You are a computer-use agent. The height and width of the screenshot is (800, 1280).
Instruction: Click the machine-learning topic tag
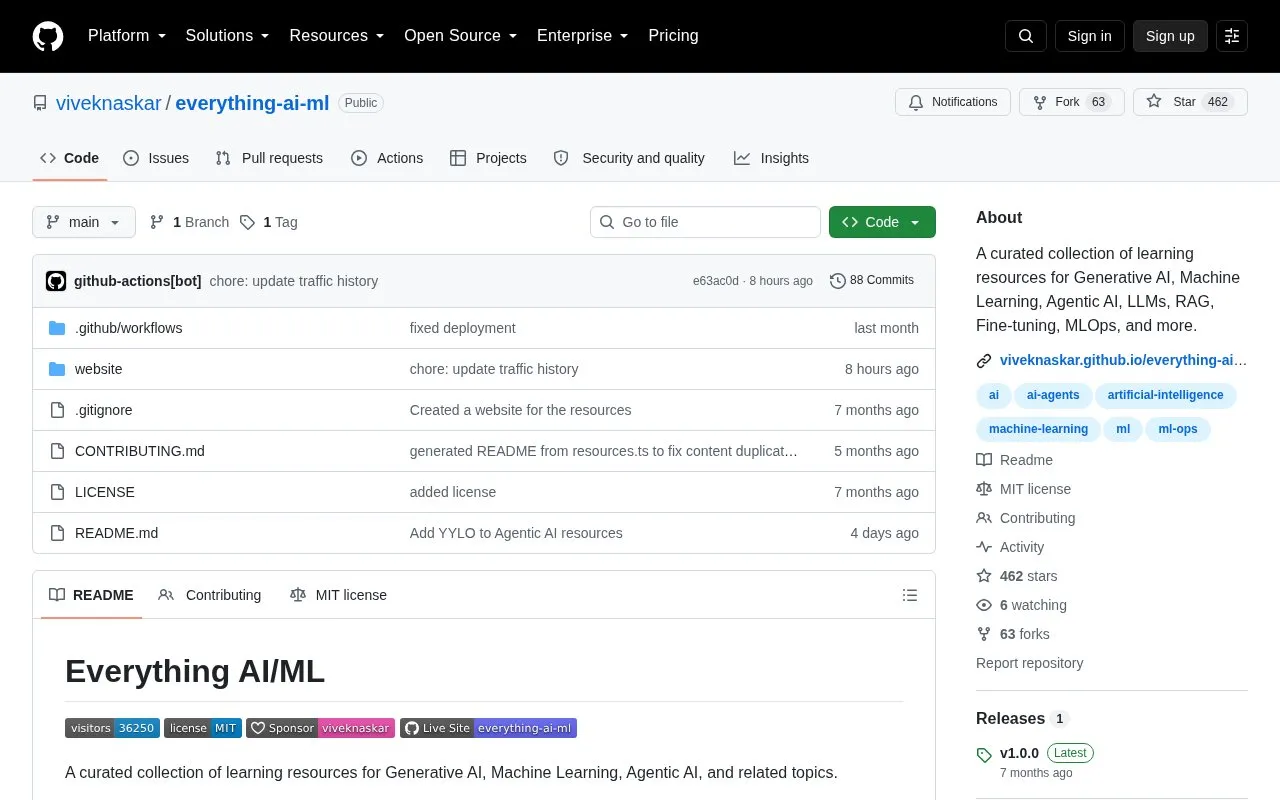click(x=1038, y=429)
